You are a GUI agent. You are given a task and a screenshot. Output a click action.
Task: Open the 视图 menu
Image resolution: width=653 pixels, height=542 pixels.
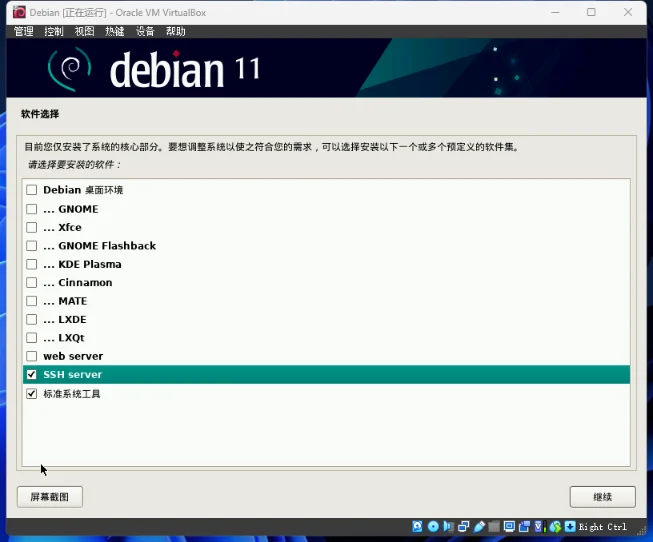click(84, 31)
